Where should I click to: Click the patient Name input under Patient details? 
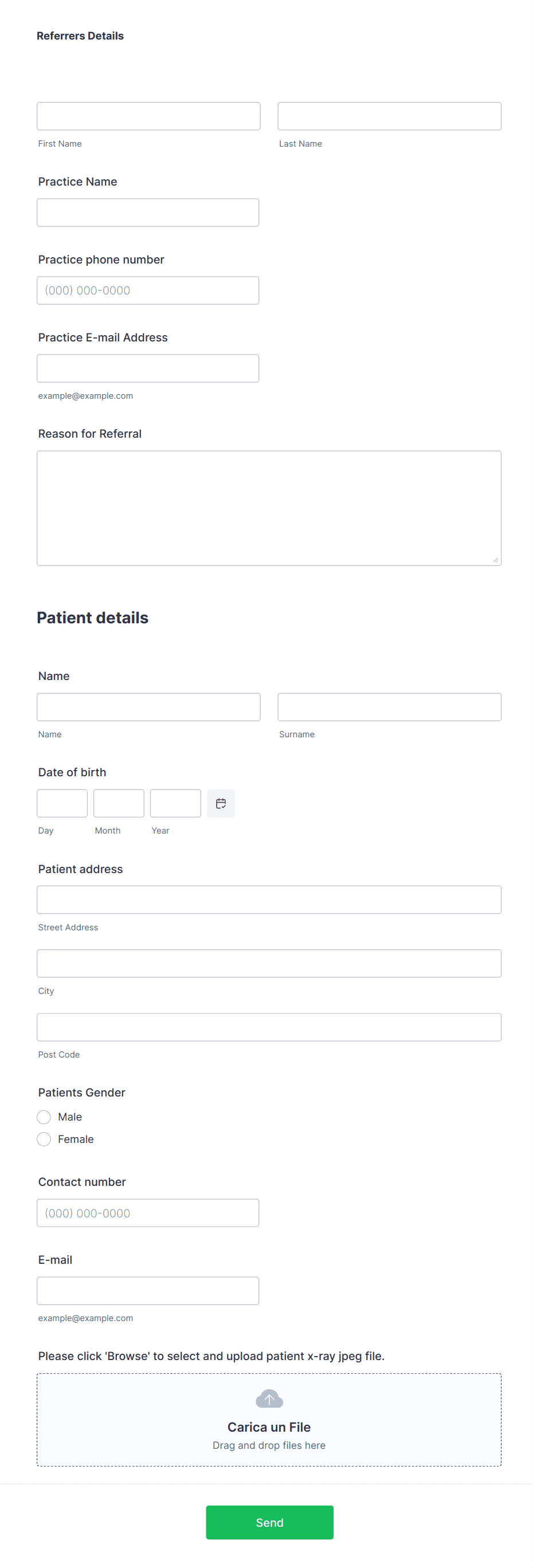coord(148,707)
